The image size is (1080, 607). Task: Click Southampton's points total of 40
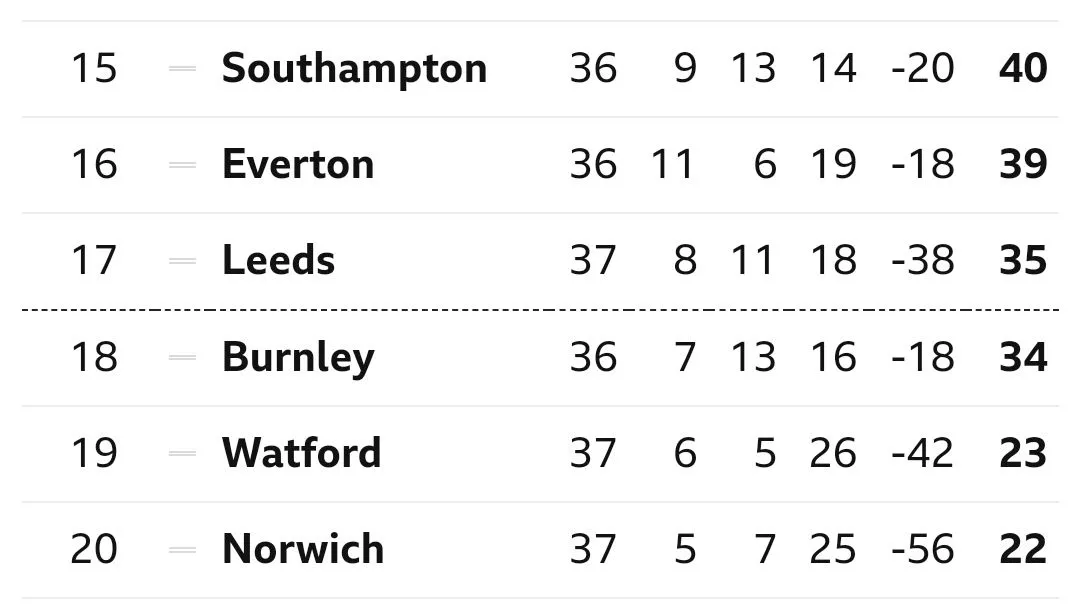(x=1023, y=69)
